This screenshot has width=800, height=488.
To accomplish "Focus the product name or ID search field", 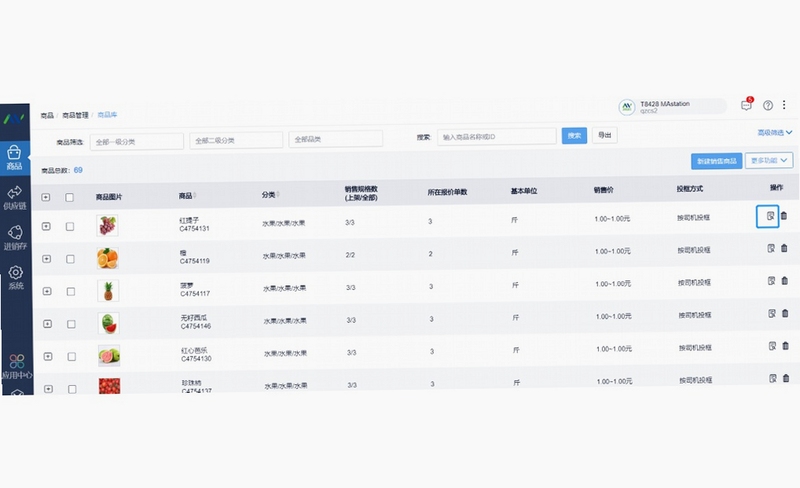I will (x=496, y=137).
